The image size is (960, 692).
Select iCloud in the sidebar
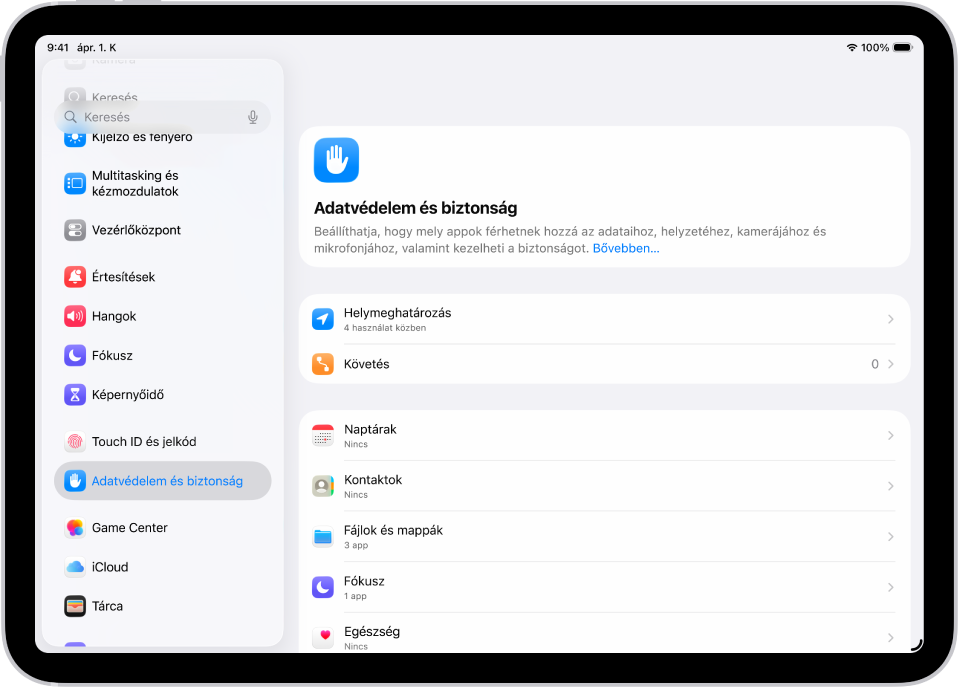tap(163, 567)
